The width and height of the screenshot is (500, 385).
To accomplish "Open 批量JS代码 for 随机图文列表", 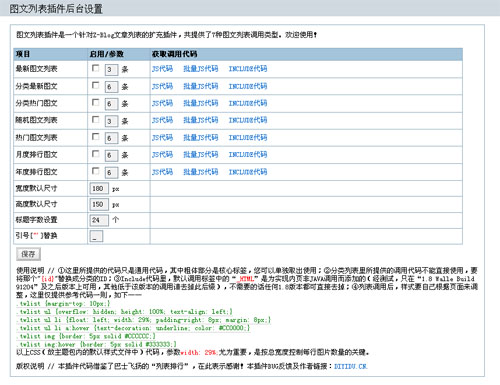I will coord(201,120).
